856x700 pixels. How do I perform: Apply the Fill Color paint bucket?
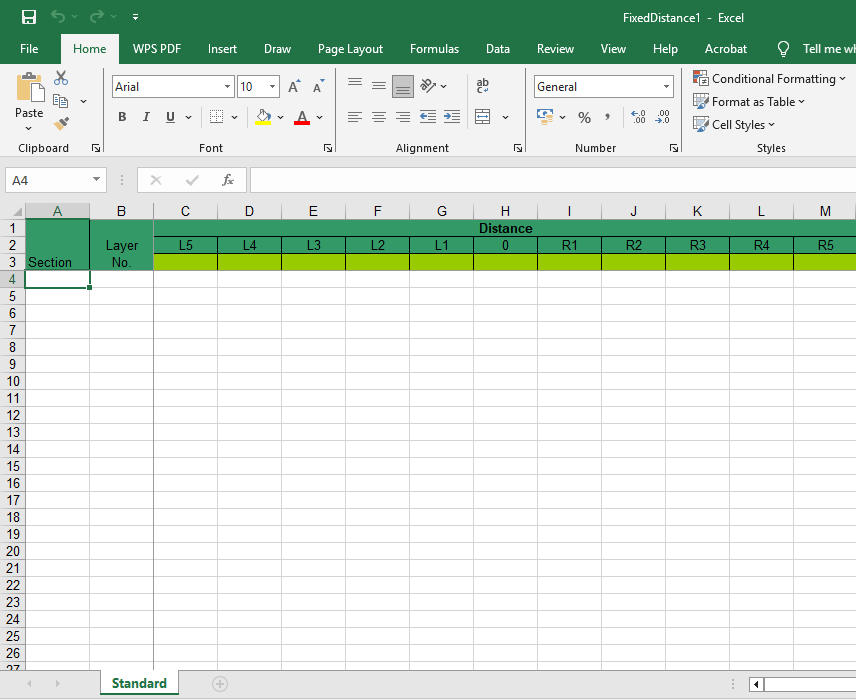coord(263,117)
